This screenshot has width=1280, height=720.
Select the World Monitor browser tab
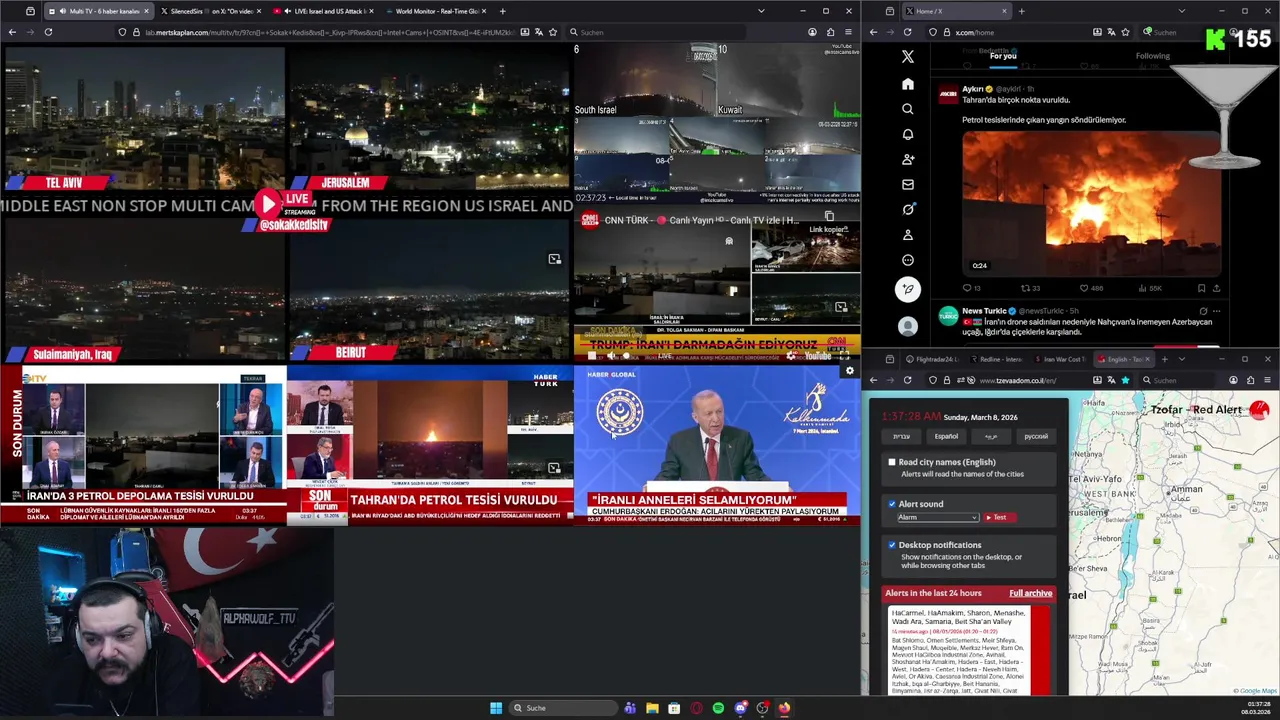pos(437,11)
